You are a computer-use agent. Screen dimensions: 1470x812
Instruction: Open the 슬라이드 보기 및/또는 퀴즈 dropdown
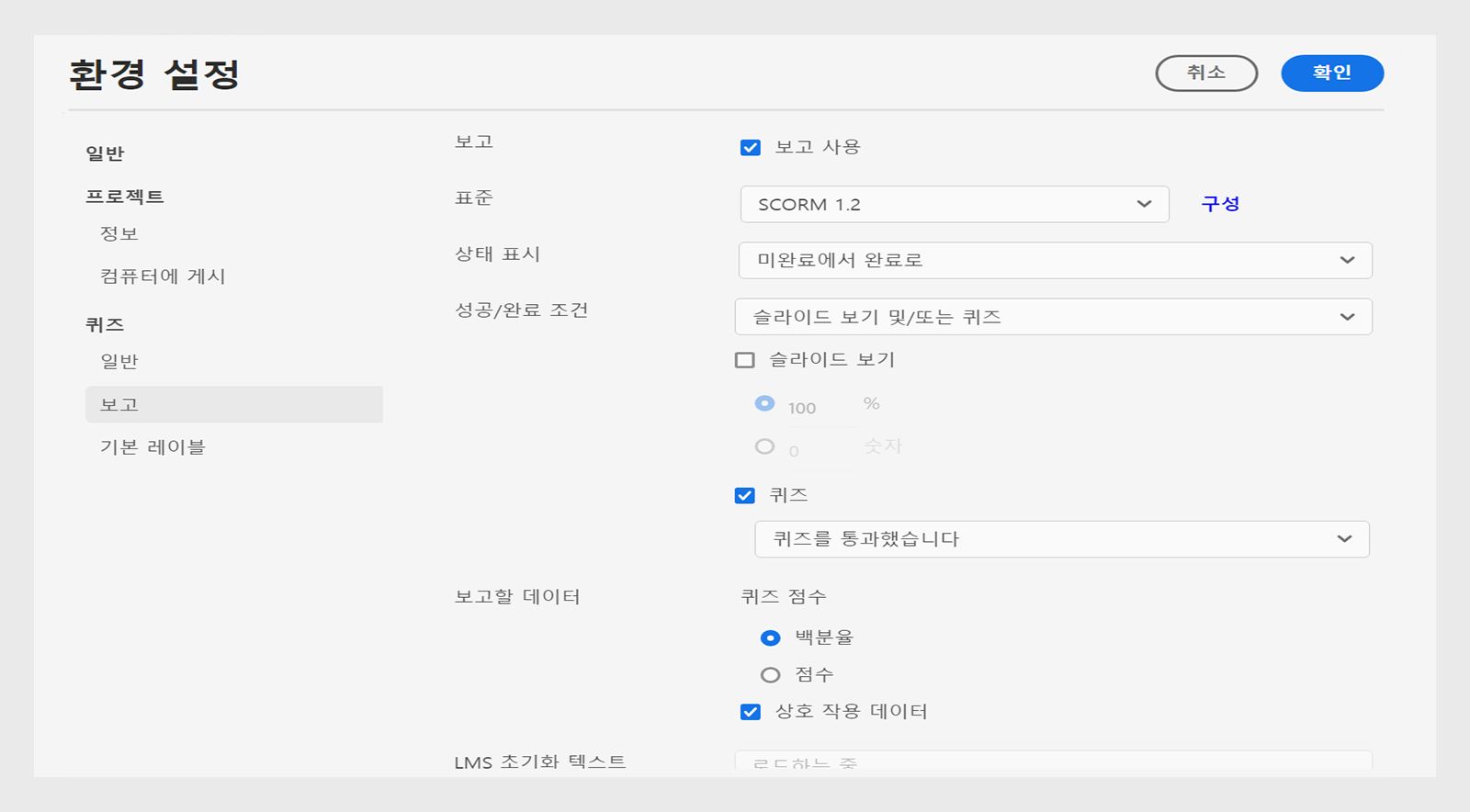1053,317
